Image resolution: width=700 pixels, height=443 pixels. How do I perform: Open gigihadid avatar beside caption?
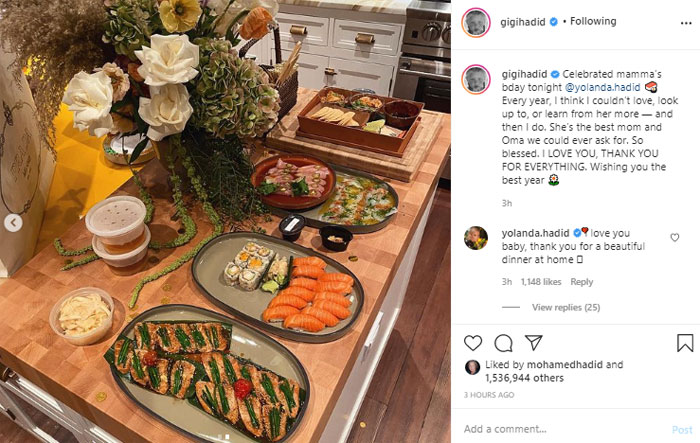click(476, 79)
